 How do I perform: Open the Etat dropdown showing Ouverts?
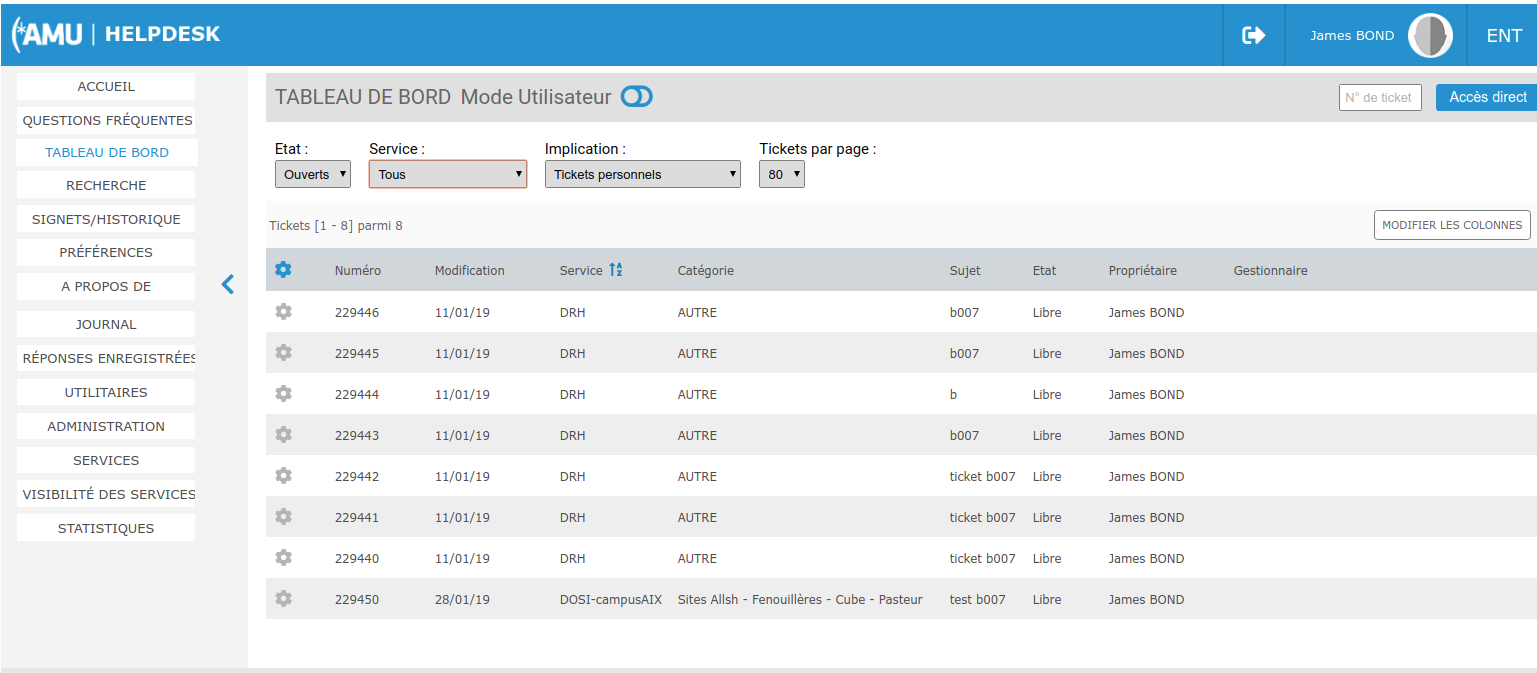[x=312, y=174]
